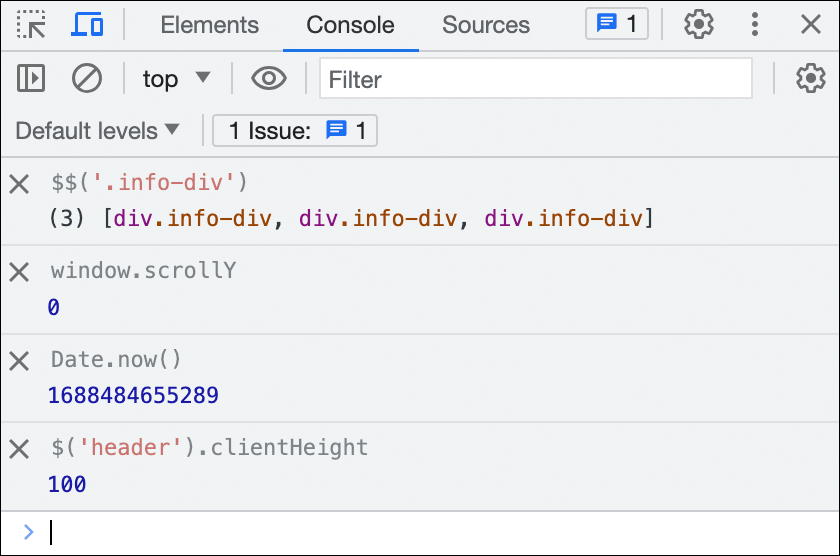
Task: Create live expression with eye icon
Action: 269,79
